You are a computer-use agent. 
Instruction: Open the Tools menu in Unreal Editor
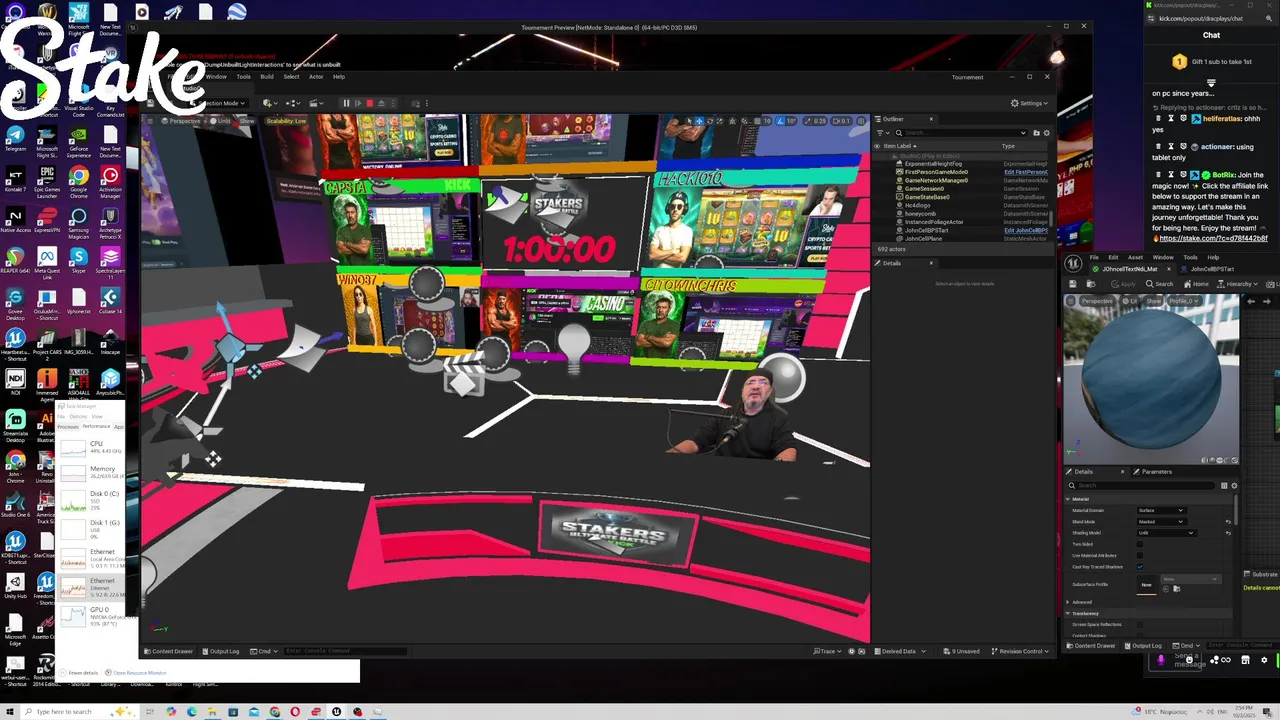(x=243, y=76)
